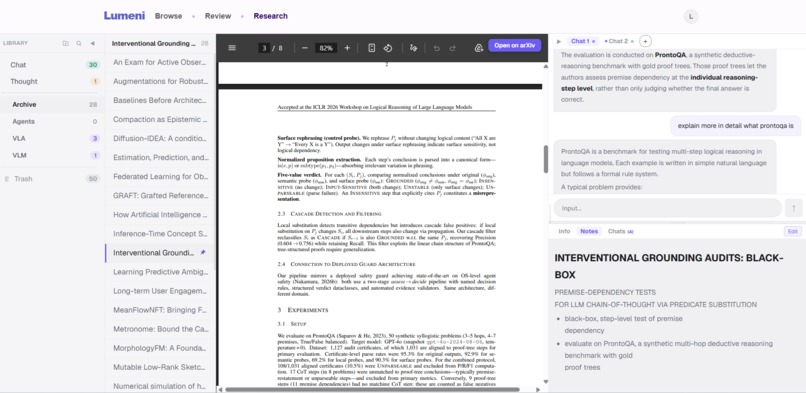This screenshot has height=393, width=806.
Task: Toggle the PDF viewer sidebar menu
Action: (232, 48)
